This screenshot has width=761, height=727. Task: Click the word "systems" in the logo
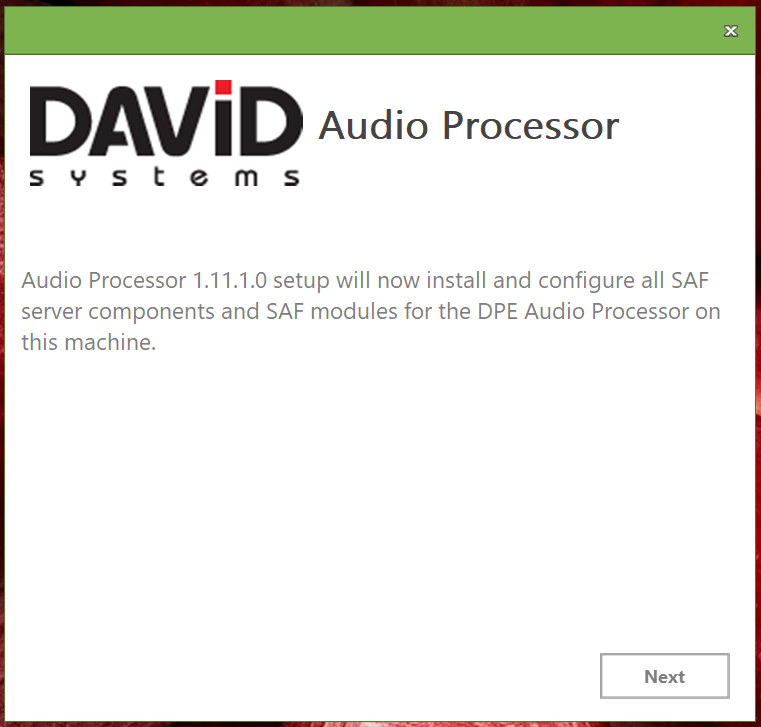pos(165,178)
